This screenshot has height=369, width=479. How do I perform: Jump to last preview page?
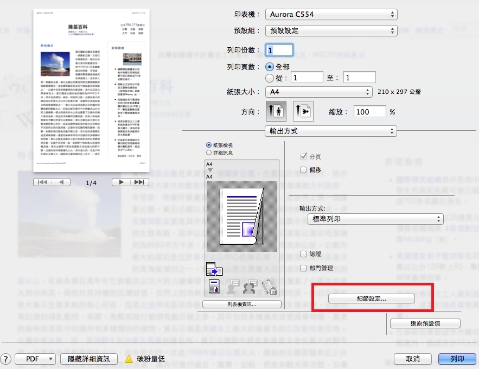point(139,182)
